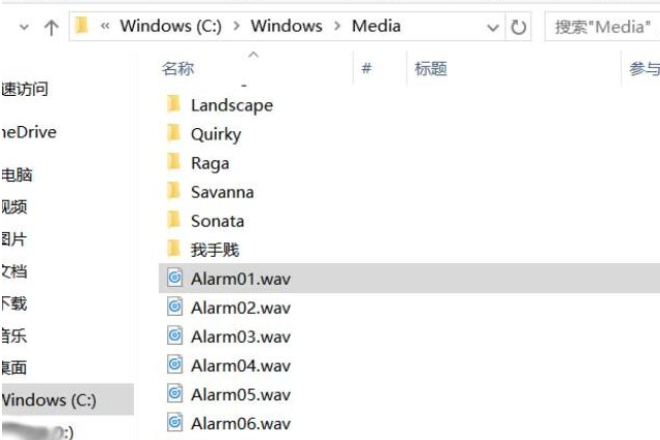Click the Windows breadcrumb segment

[288, 26]
